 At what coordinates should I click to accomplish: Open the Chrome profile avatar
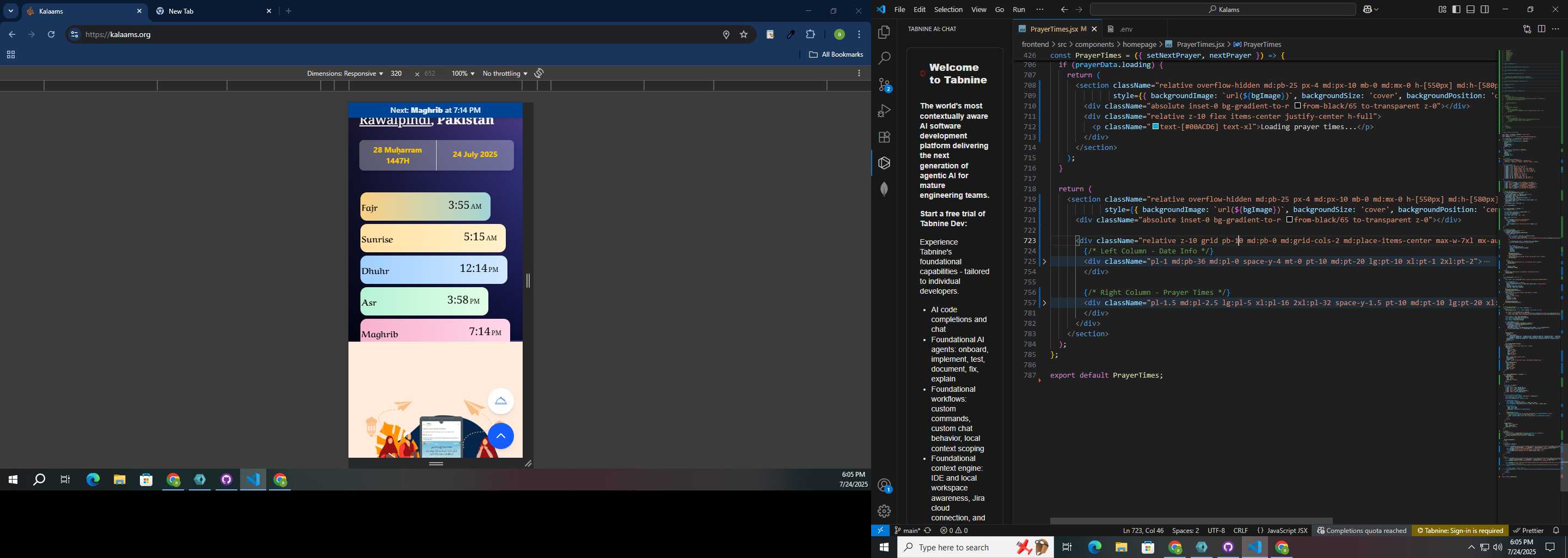(839, 35)
